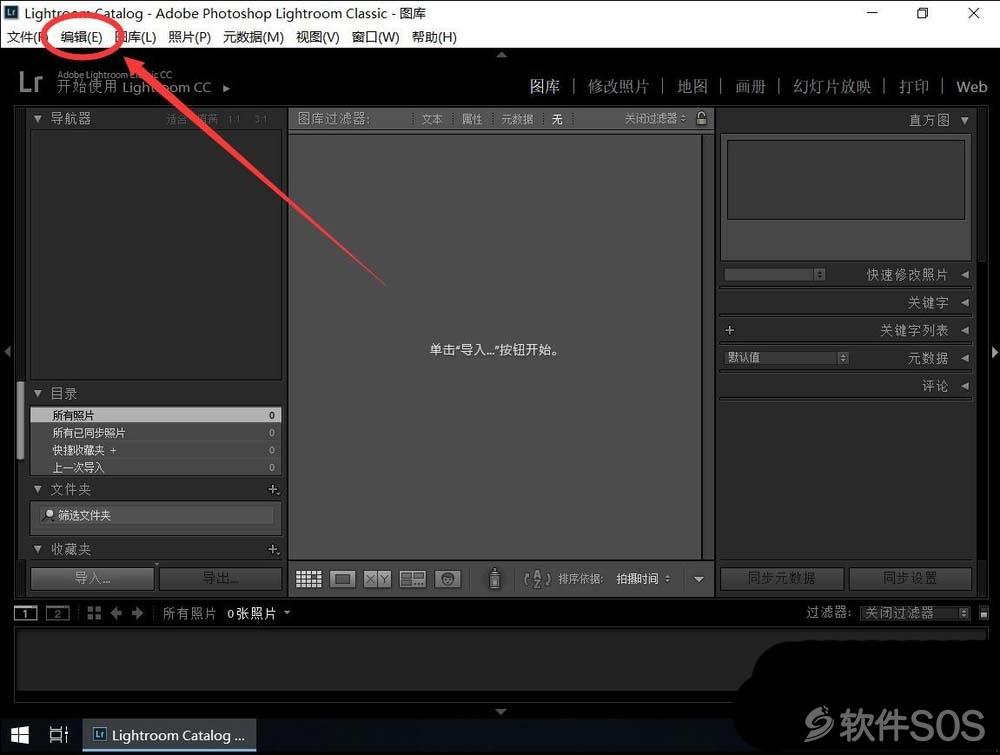Click the 导入... button

pos(92,578)
